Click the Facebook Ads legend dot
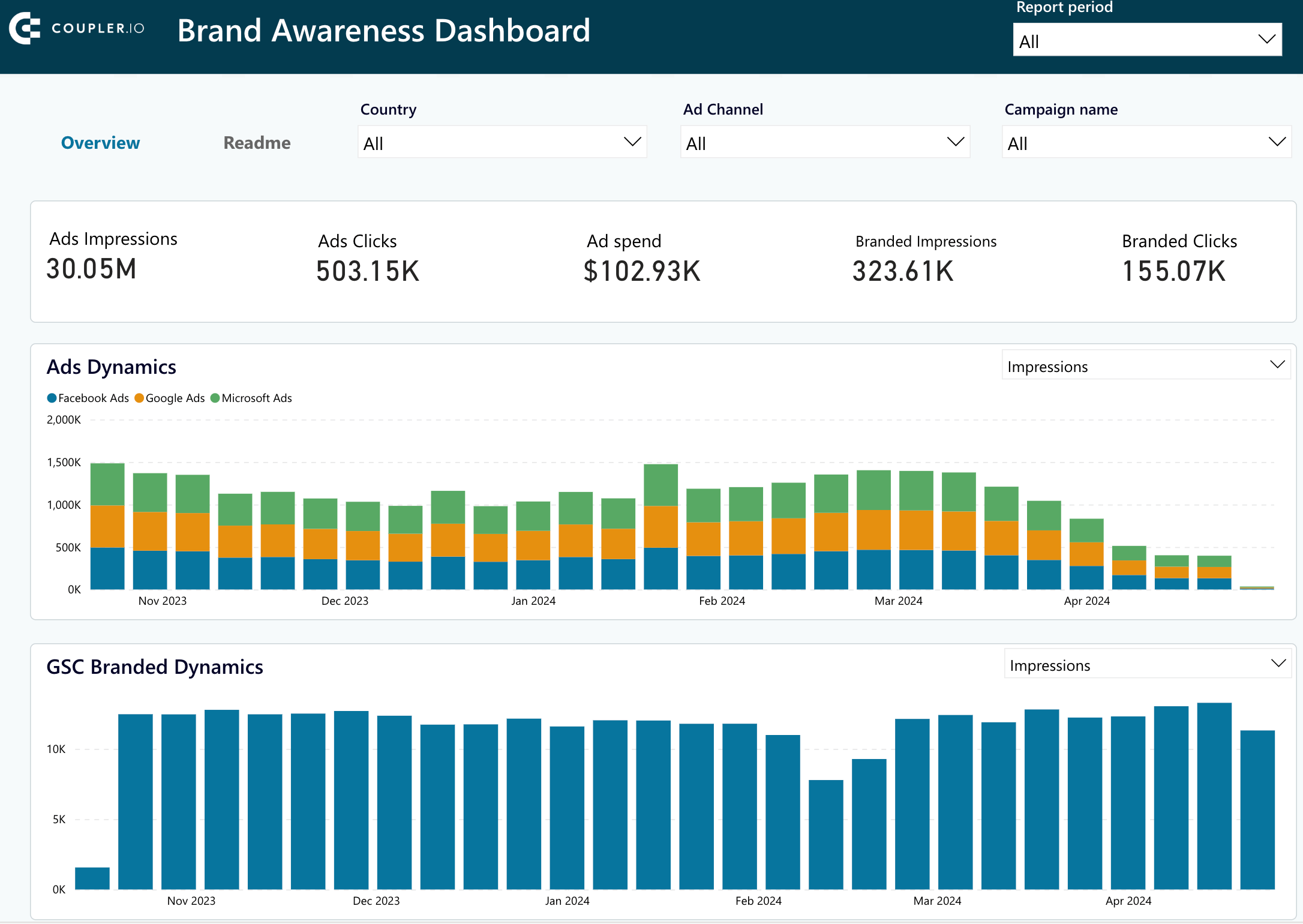The image size is (1303, 924). [52, 398]
